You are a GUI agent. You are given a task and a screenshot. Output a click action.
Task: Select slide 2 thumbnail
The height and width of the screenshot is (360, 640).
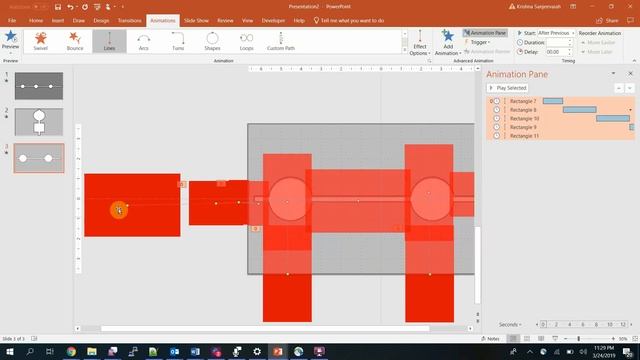[39, 122]
